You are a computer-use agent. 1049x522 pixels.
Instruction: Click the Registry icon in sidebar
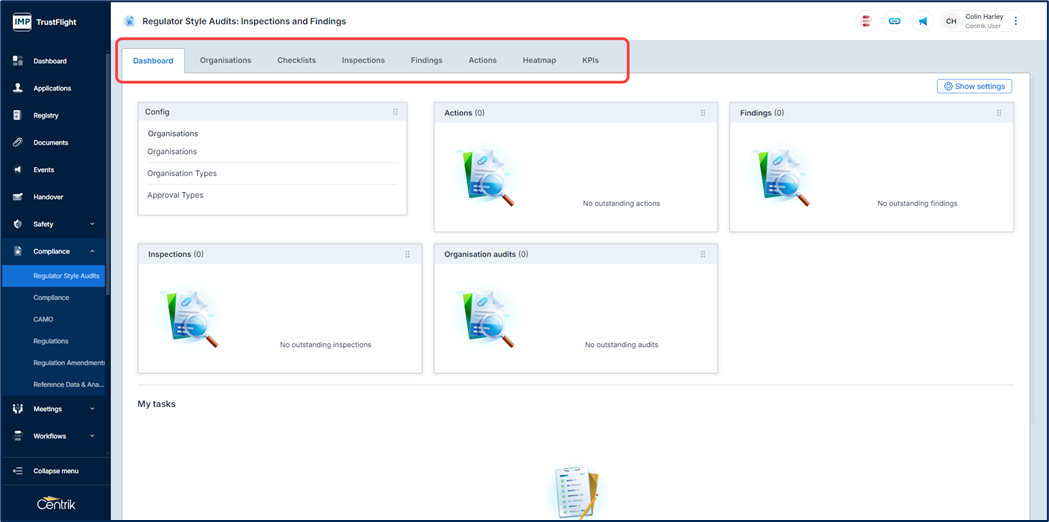(17, 116)
